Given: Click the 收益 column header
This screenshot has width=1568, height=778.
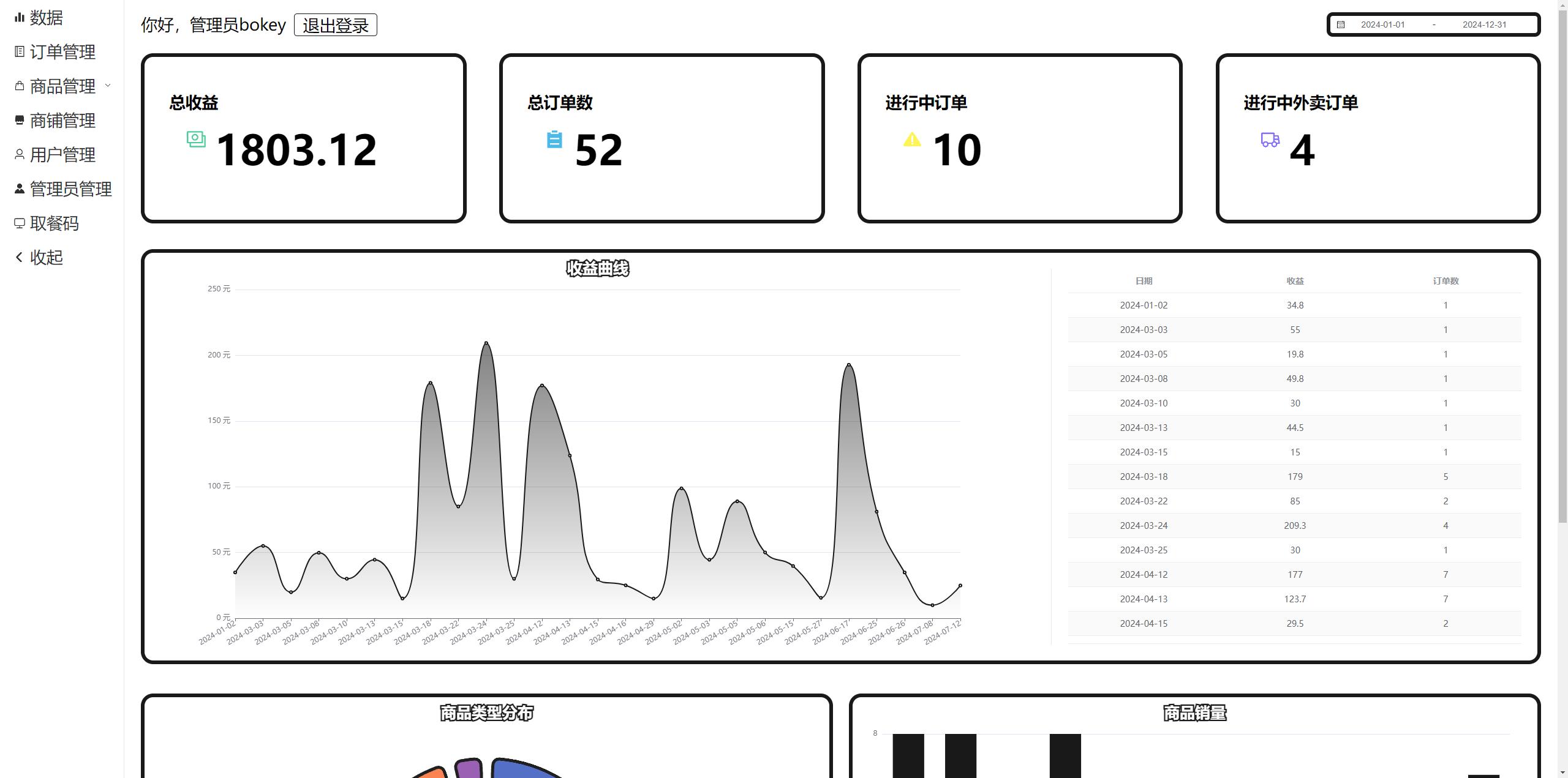Looking at the screenshot, I should tap(1295, 281).
